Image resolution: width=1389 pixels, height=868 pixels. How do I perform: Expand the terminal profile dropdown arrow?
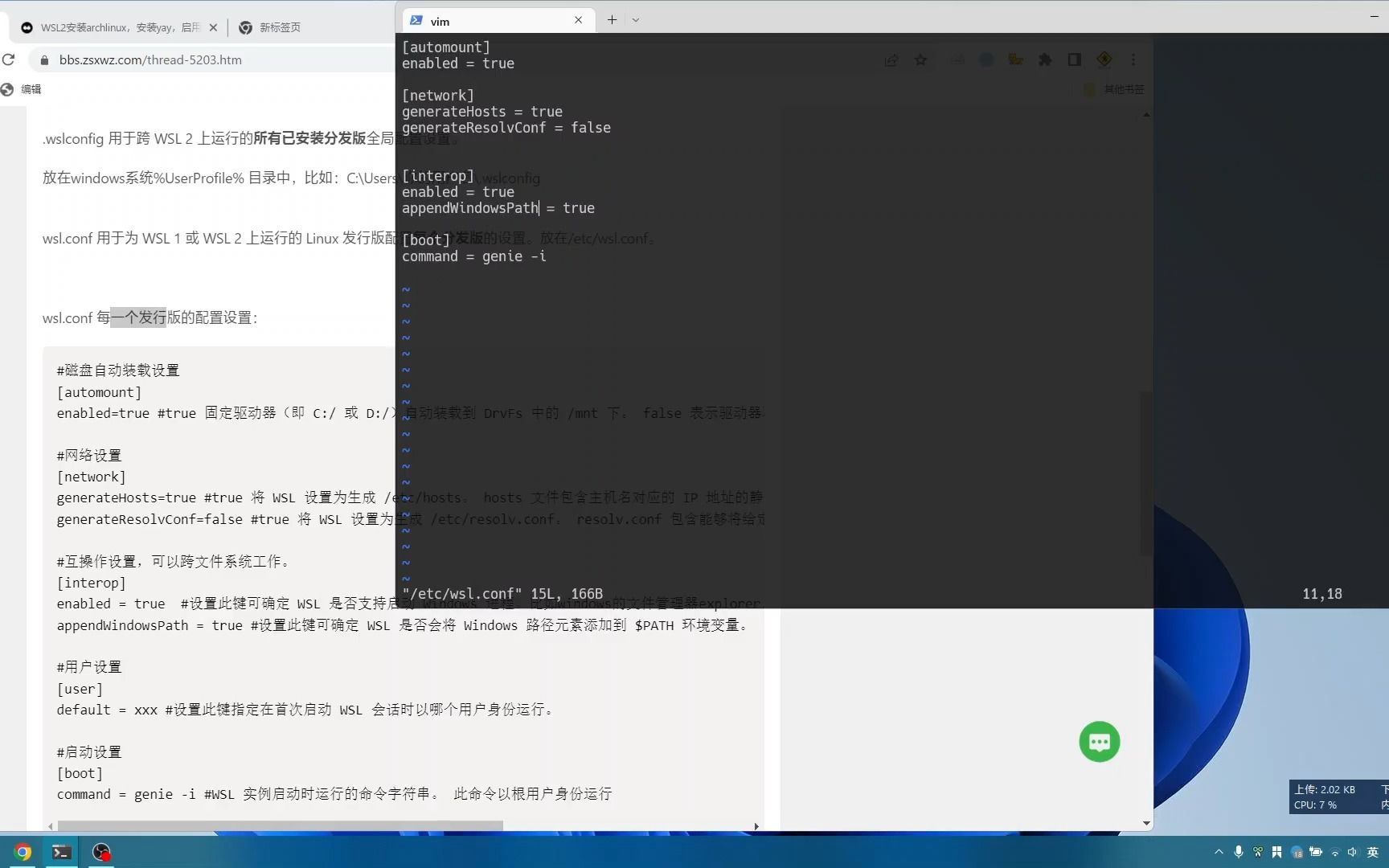[636, 20]
